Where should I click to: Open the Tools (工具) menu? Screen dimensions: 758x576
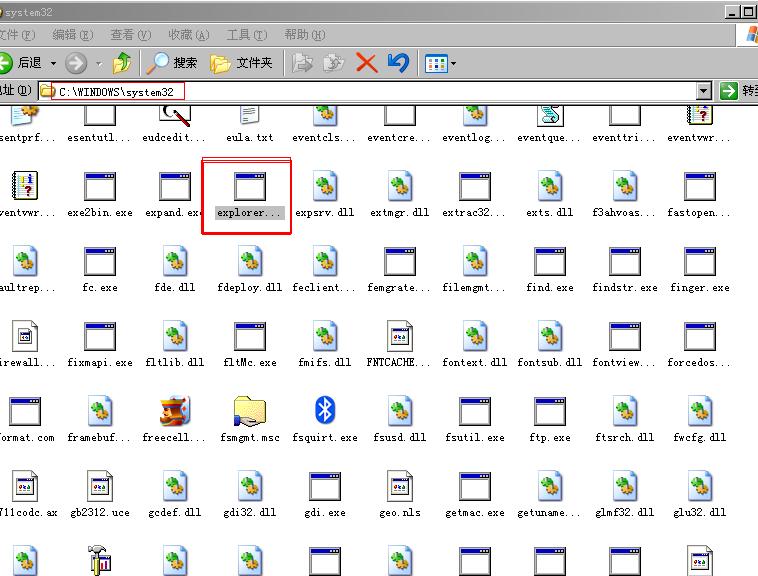pos(247,35)
